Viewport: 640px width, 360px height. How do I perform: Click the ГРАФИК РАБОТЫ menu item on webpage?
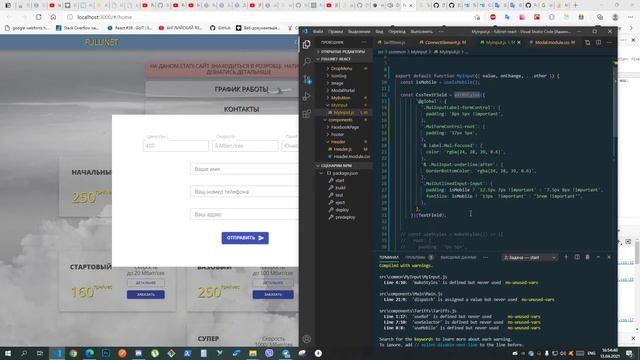241,89
